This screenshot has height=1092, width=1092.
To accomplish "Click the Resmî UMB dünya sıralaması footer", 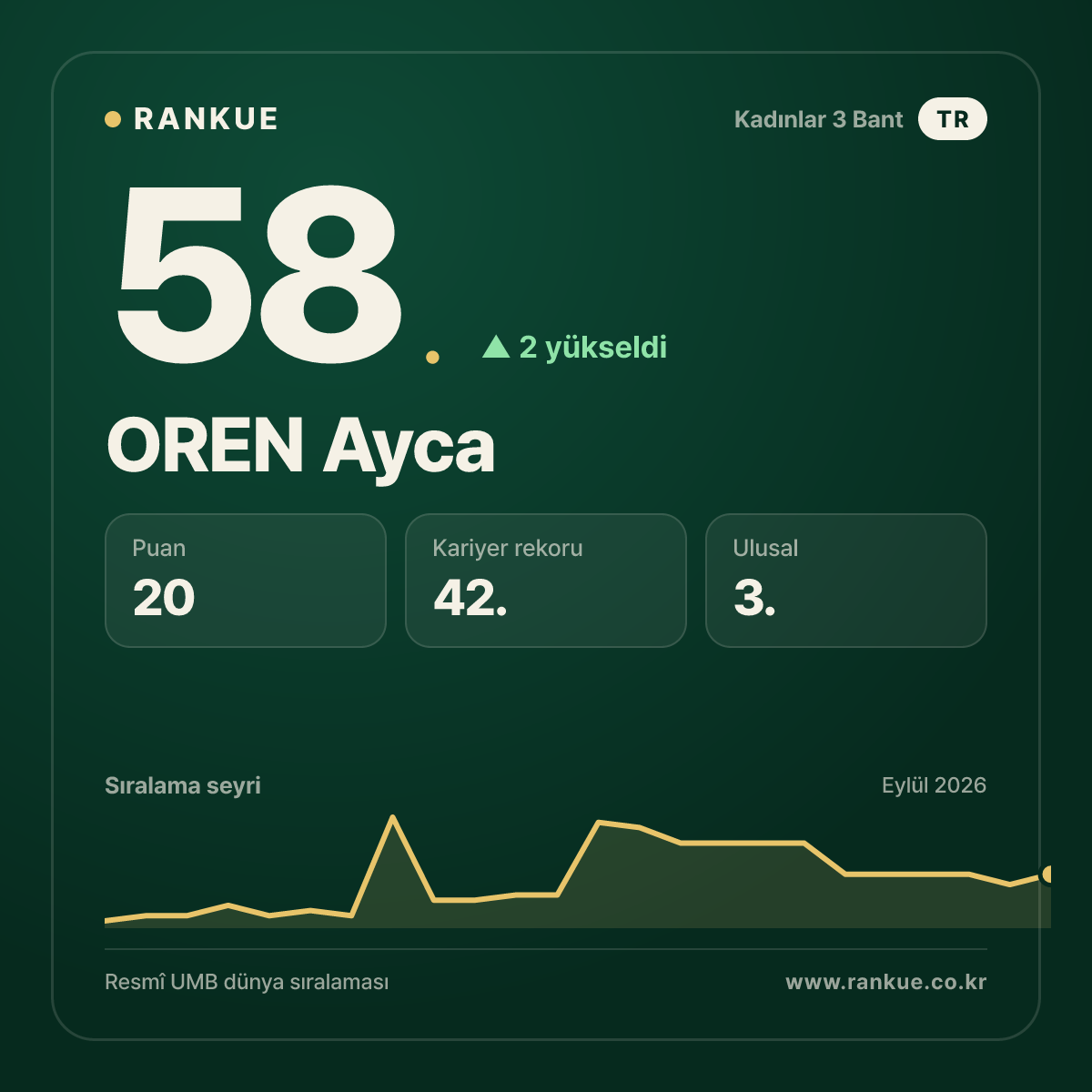I will 247,982.
